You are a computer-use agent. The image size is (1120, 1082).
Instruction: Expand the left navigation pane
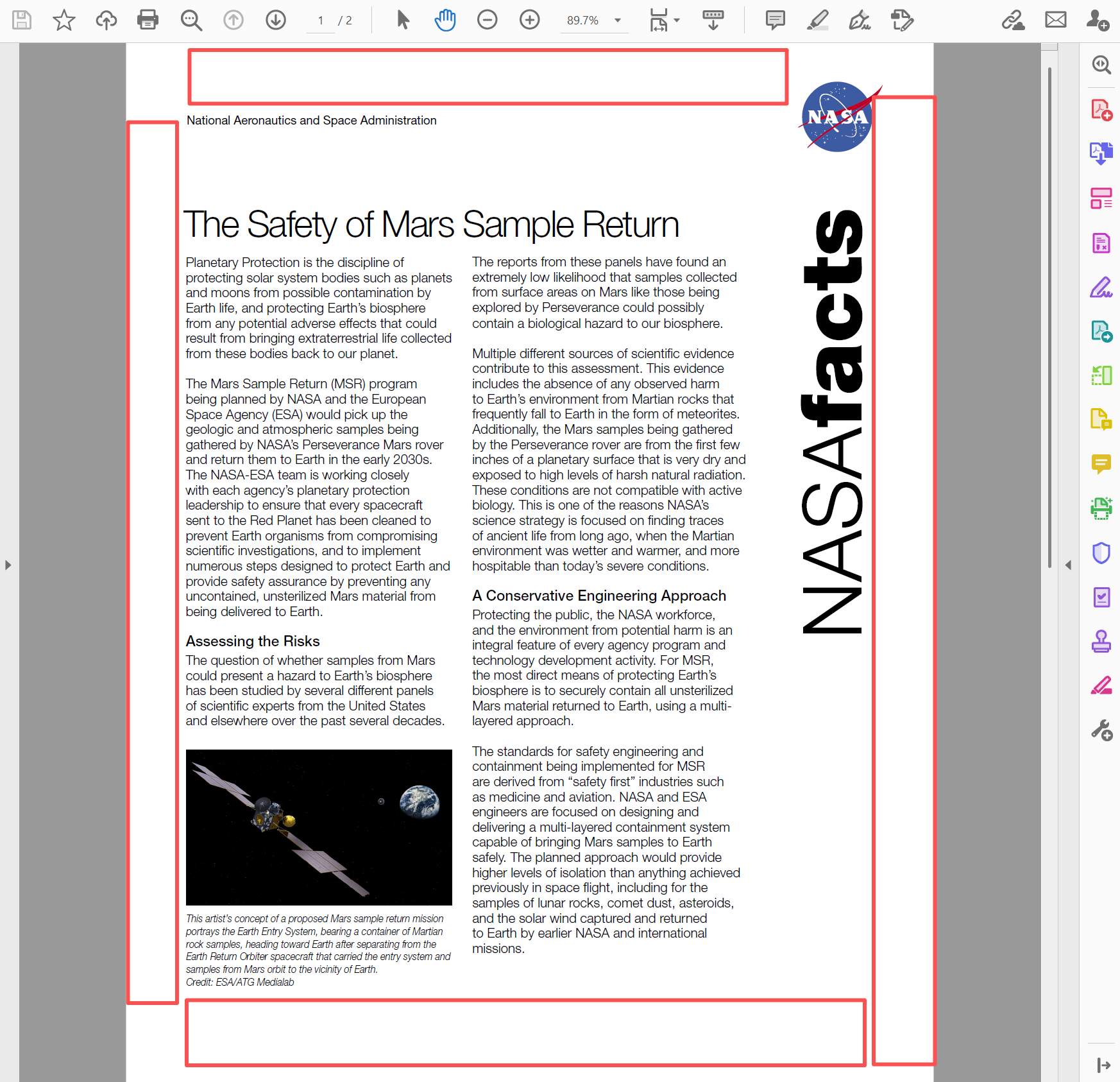point(8,565)
